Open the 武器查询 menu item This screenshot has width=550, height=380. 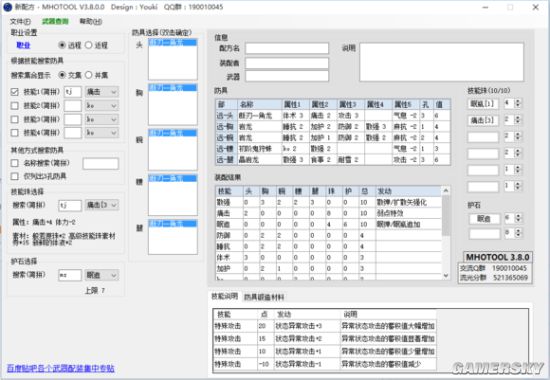tap(55, 22)
